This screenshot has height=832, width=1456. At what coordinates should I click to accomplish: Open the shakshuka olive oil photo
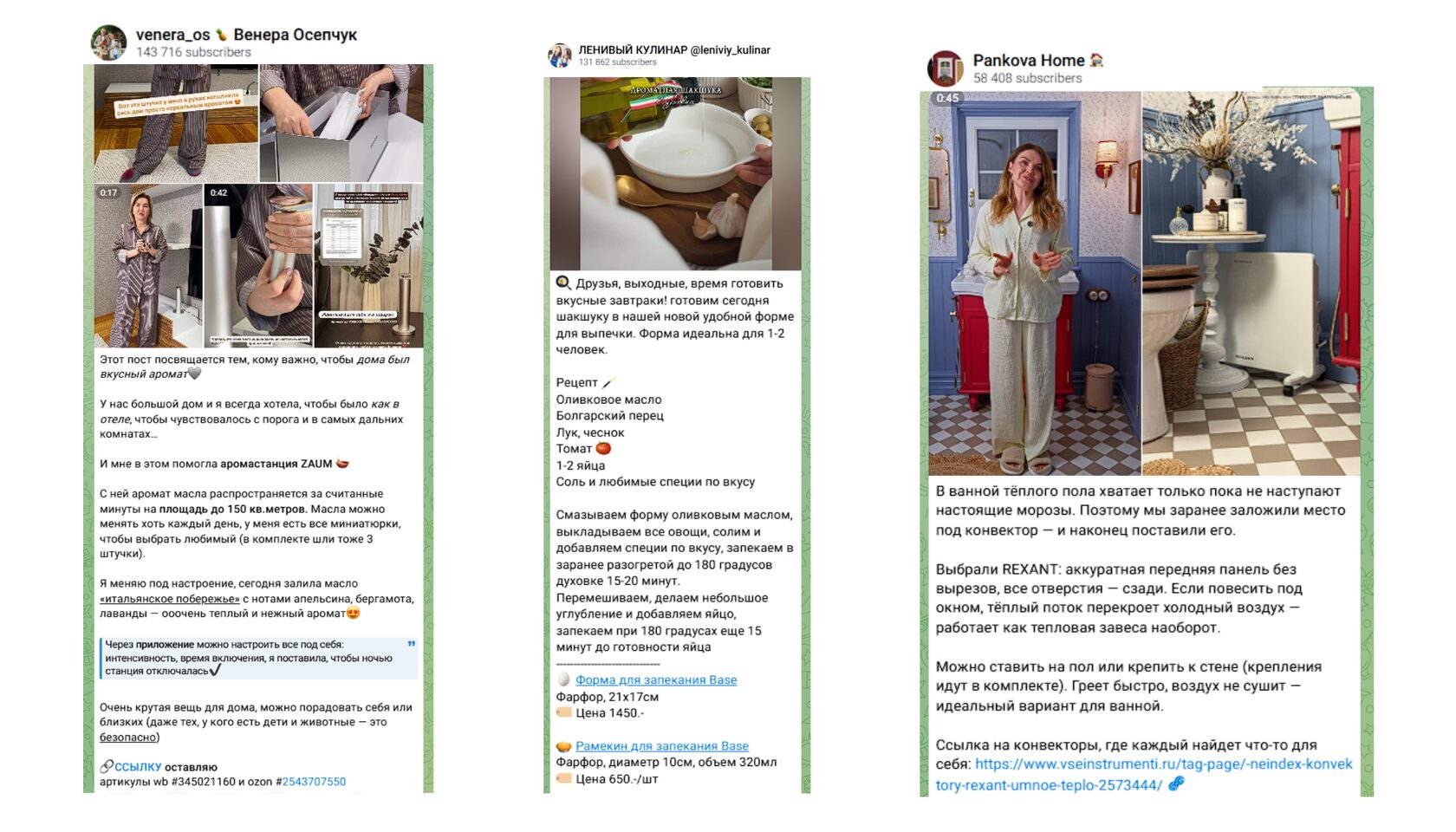click(676, 173)
